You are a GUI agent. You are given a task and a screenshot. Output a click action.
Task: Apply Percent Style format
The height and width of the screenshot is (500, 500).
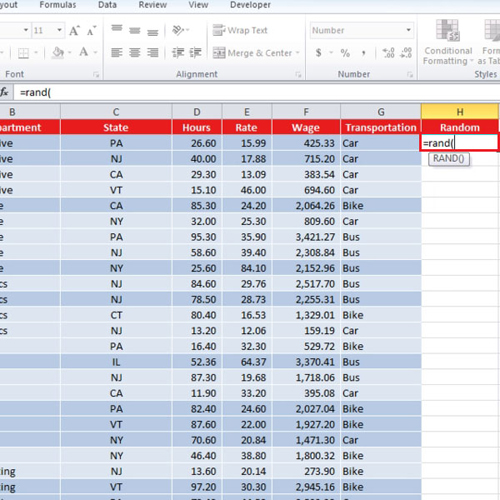point(345,53)
